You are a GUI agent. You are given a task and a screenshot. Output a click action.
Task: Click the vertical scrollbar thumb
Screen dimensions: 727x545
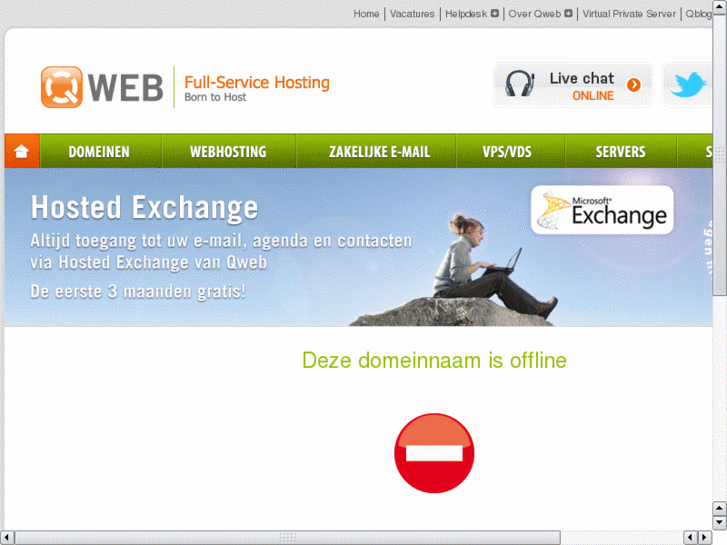tap(719, 154)
